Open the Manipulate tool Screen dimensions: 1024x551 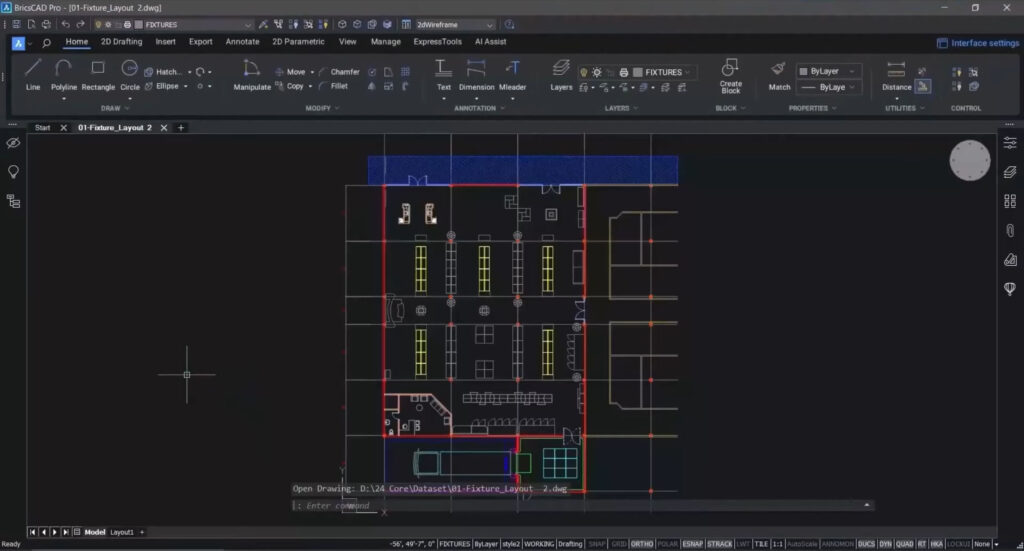252,74
